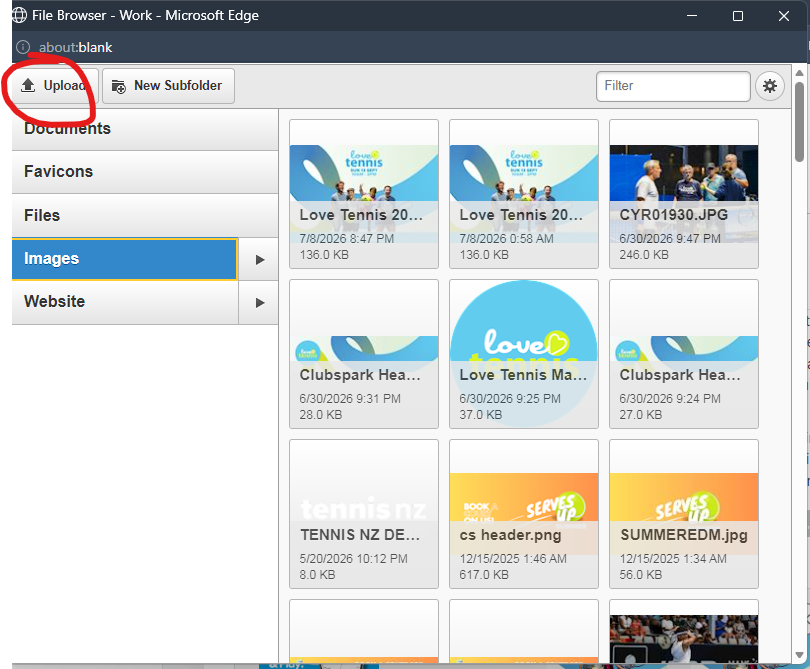
Task: Close the File Browser window
Action: (784, 16)
